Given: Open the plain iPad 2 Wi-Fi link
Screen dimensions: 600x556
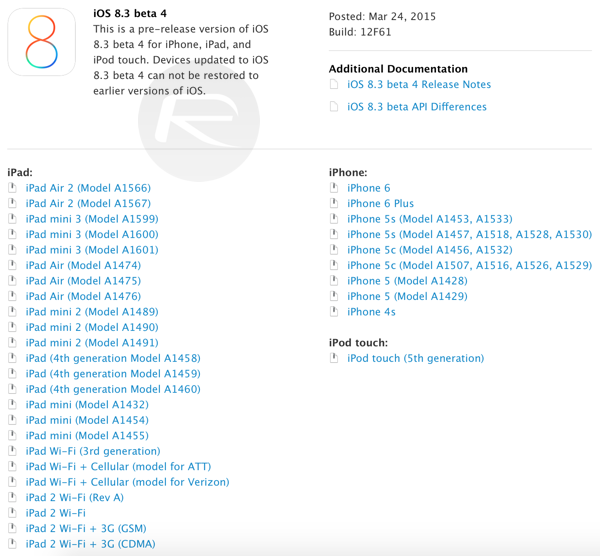Looking at the screenshot, I should tap(55, 513).
